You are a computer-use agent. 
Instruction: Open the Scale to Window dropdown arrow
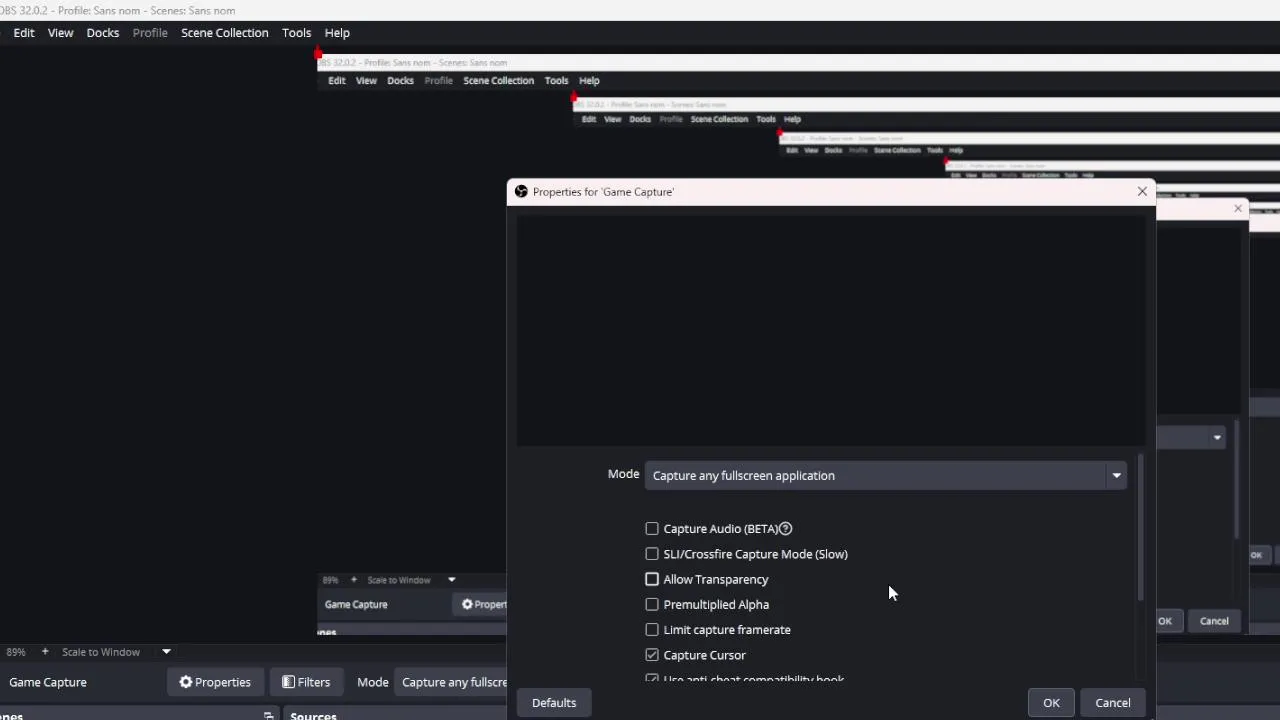tap(166, 652)
